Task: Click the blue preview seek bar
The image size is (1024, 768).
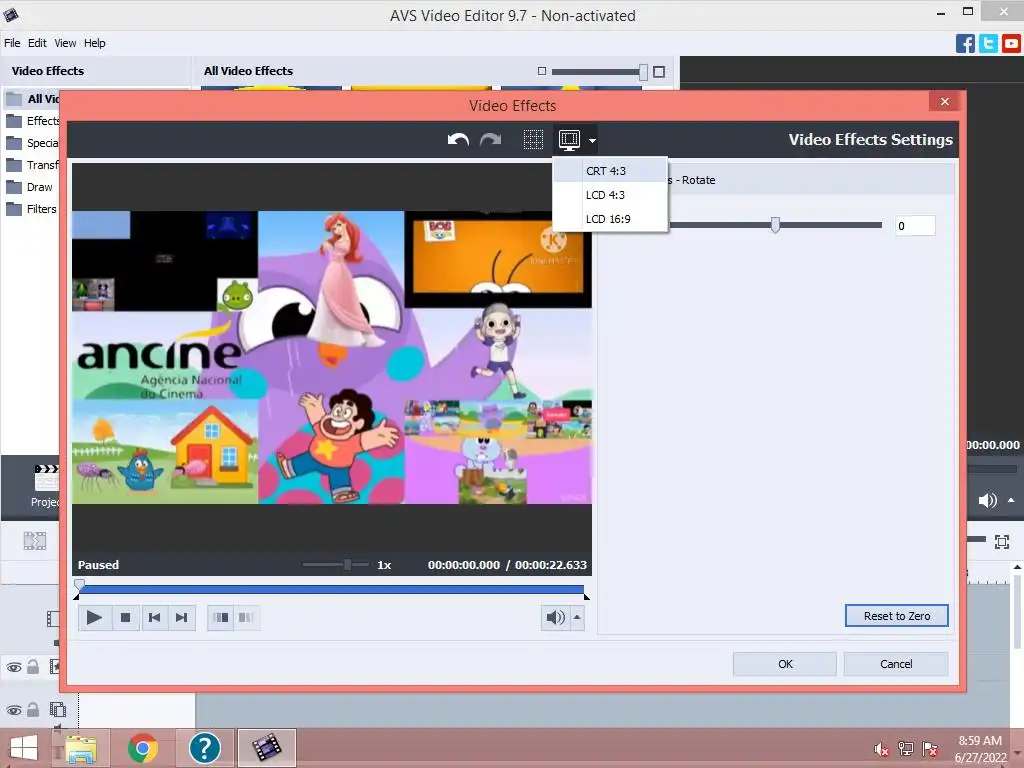Action: pos(330,589)
